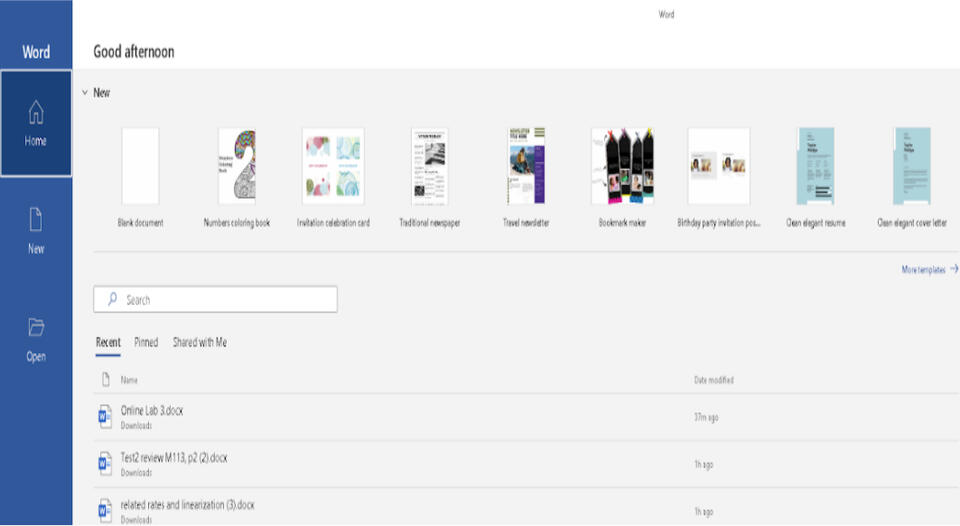Click the Word icon beside Test2 review M113
This screenshot has height=526, width=960.
pyautogui.click(x=106, y=463)
